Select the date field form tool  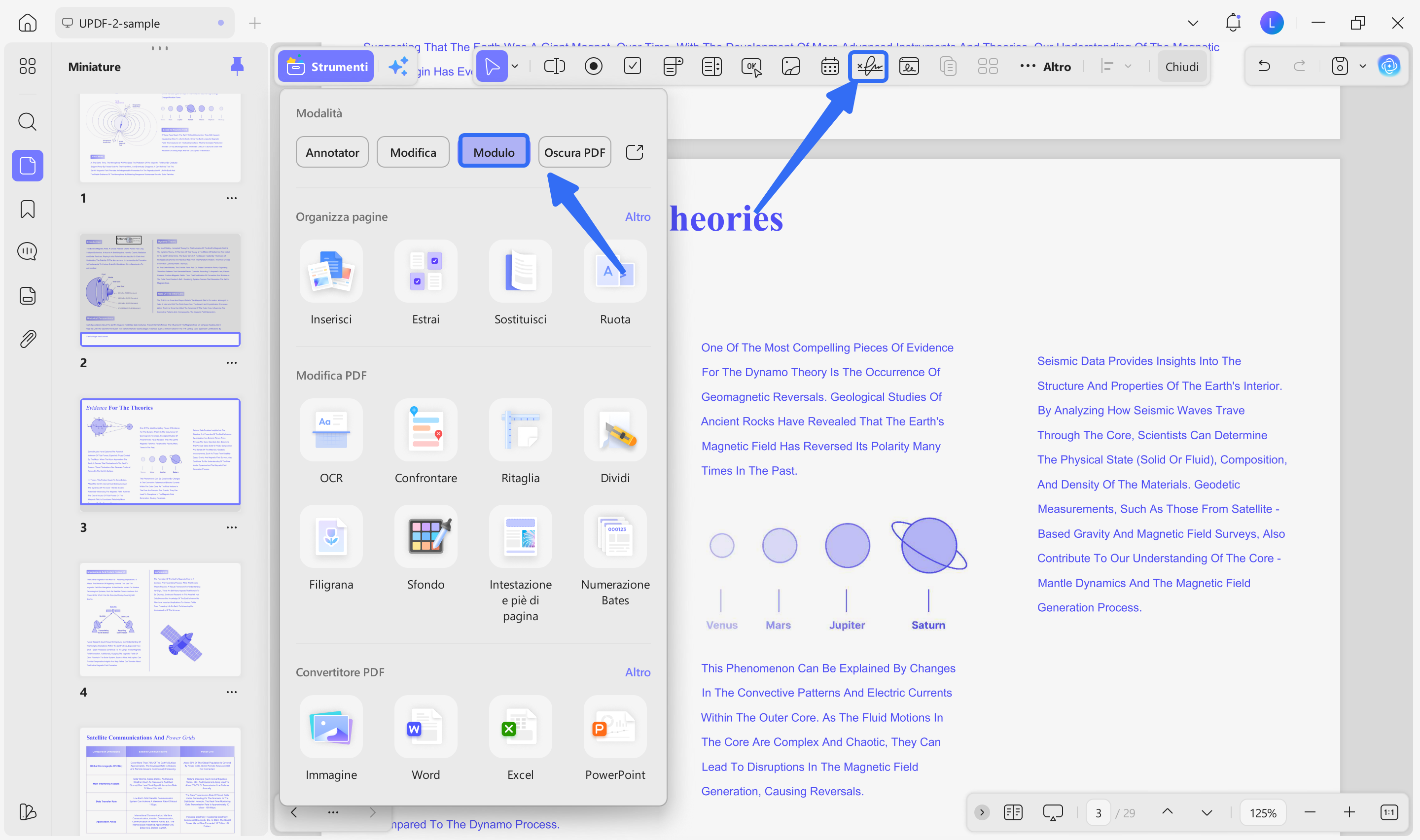(x=830, y=67)
